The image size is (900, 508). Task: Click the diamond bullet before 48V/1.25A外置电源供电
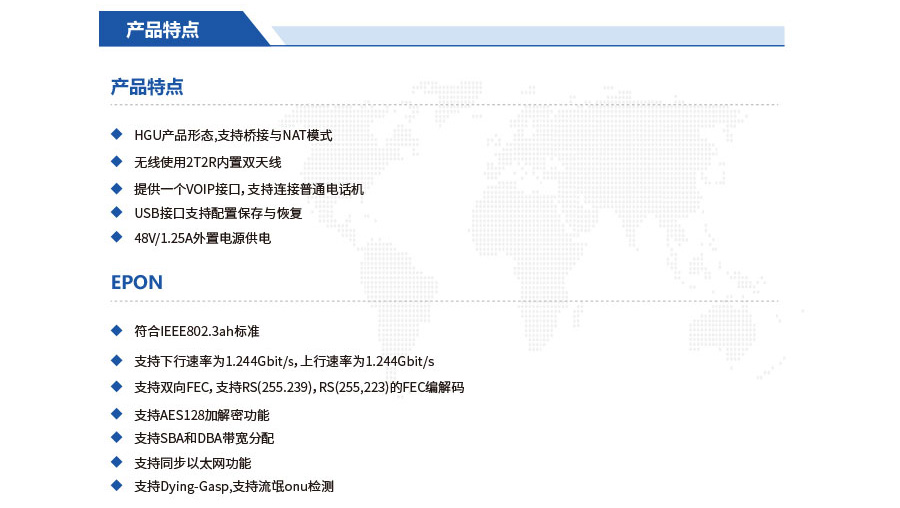116,237
